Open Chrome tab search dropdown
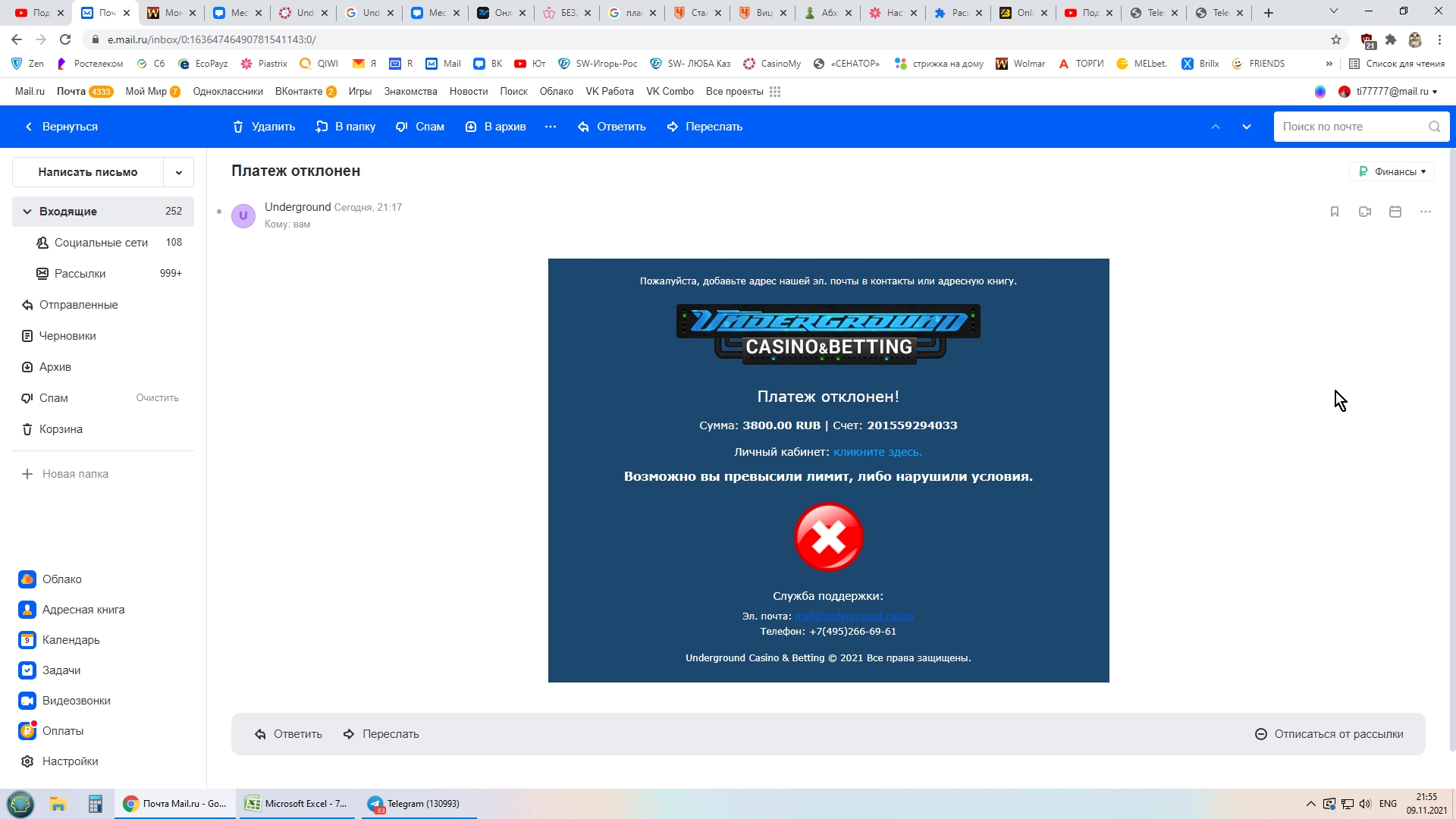 pos(1334,11)
